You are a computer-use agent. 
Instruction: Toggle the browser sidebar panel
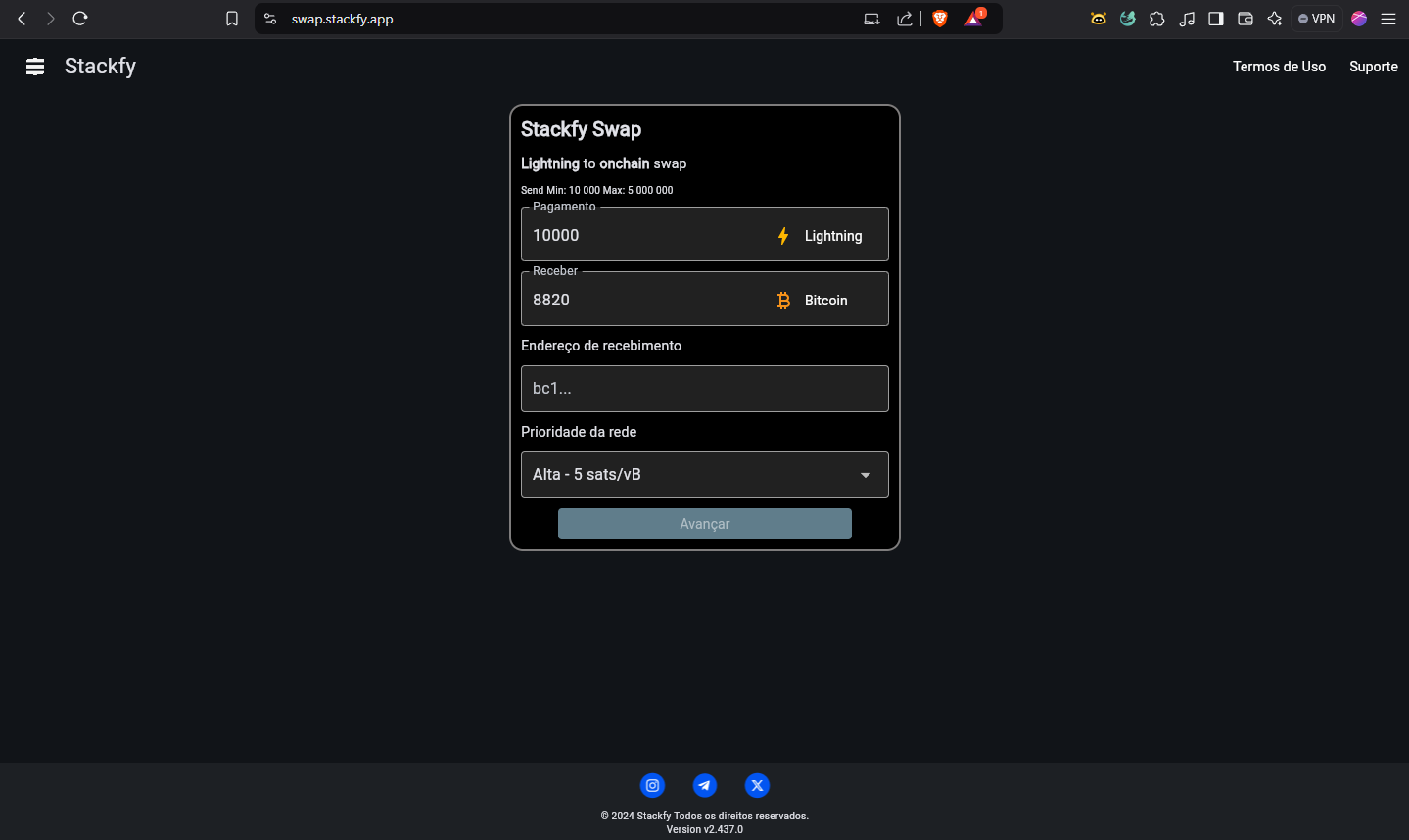[1216, 19]
